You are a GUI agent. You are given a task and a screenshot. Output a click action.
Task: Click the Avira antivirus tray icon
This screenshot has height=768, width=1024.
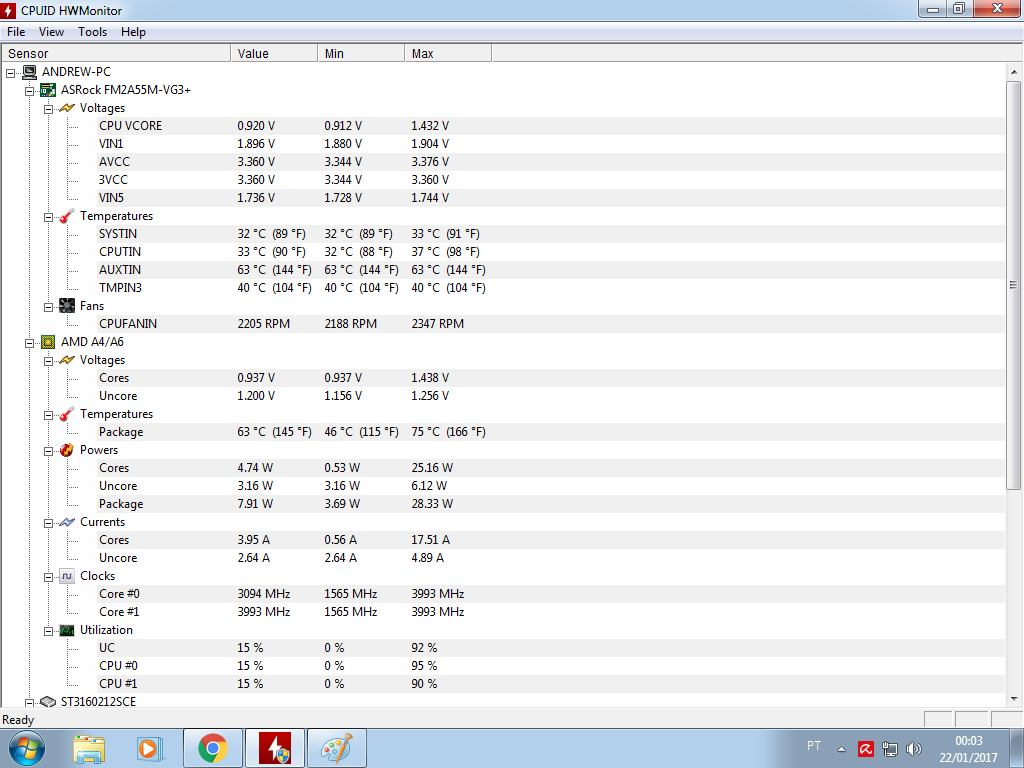[x=866, y=749]
